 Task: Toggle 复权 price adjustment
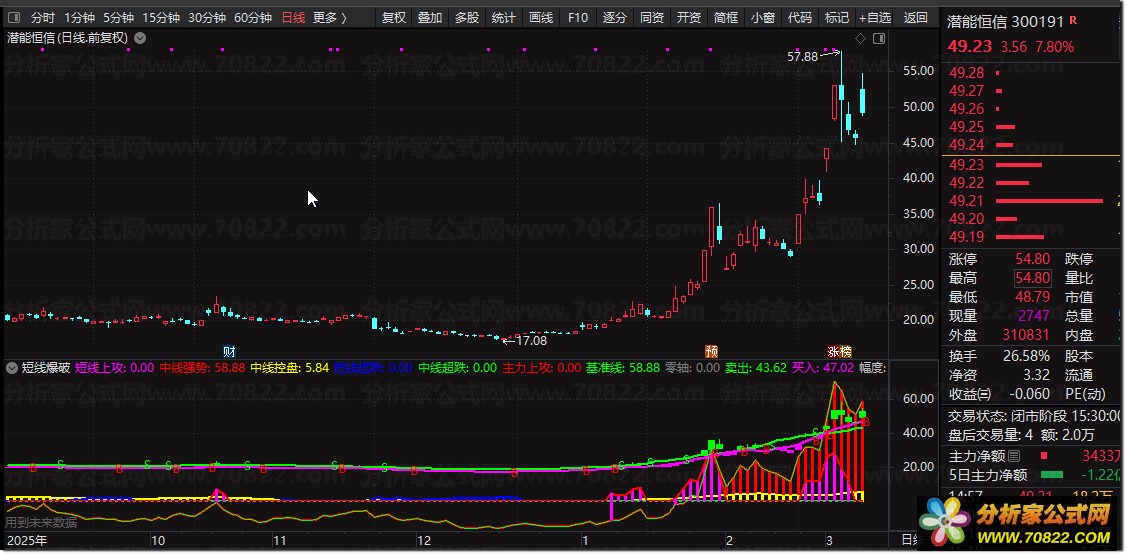tap(394, 18)
